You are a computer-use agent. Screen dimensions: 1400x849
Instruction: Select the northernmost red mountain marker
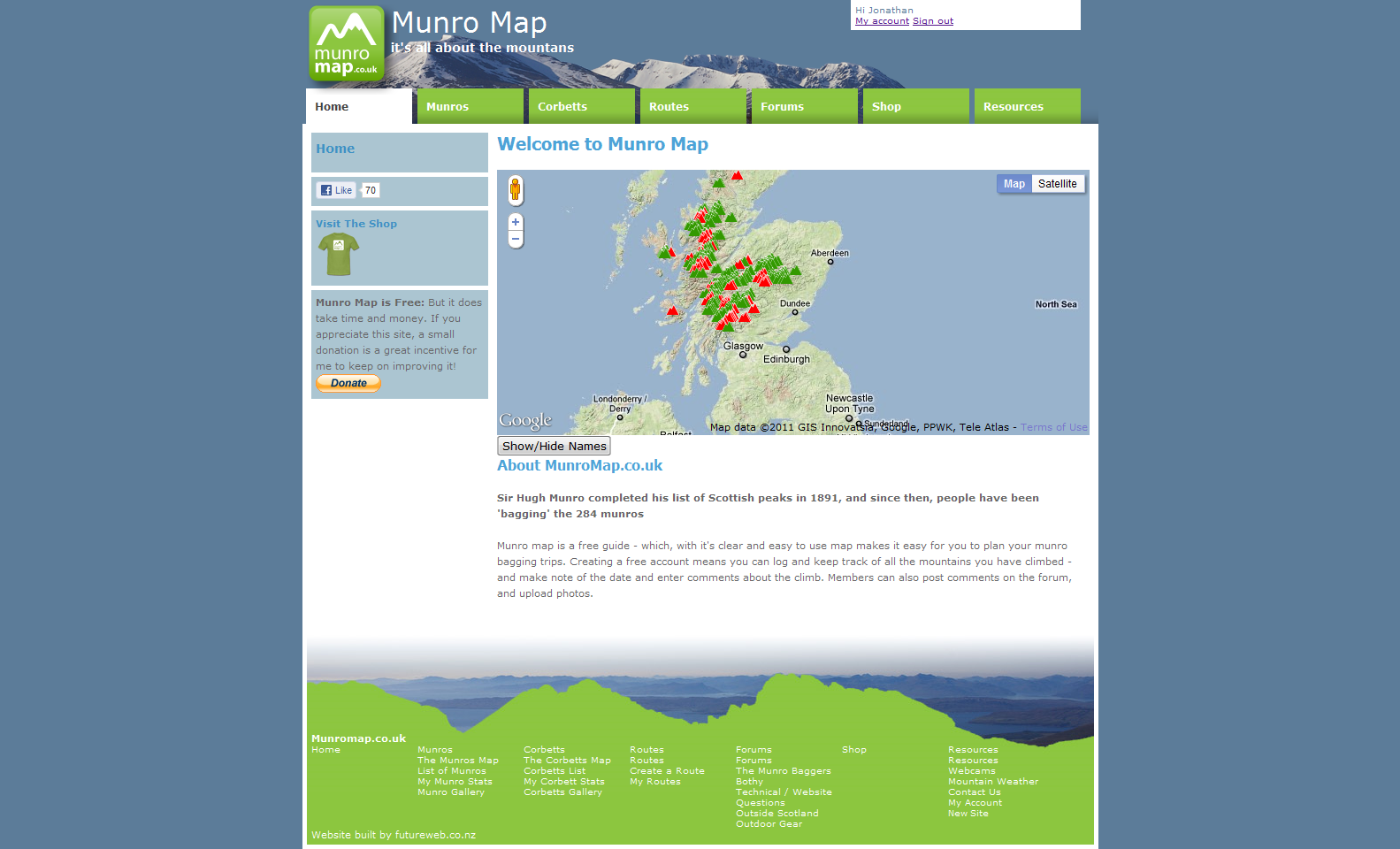coord(737,175)
